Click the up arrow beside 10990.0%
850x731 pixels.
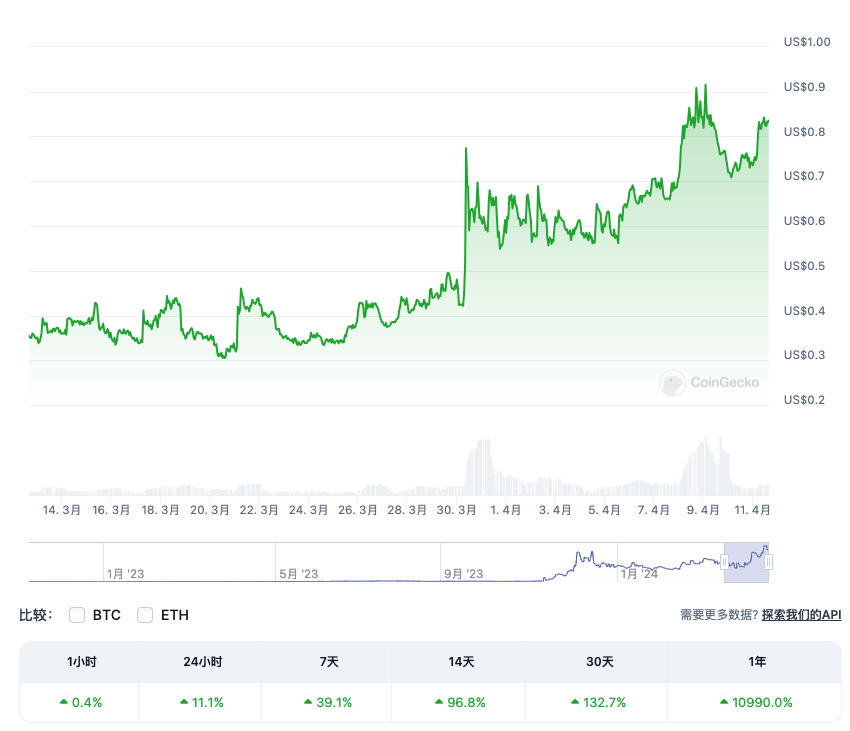tap(723, 702)
